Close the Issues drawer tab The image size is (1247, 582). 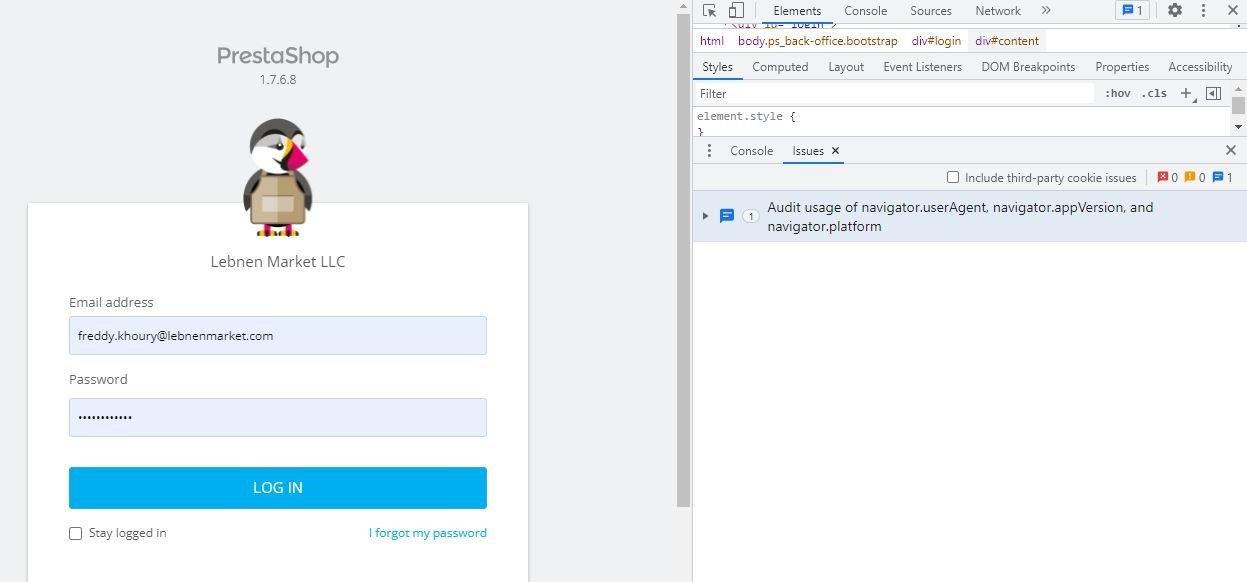click(836, 151)
